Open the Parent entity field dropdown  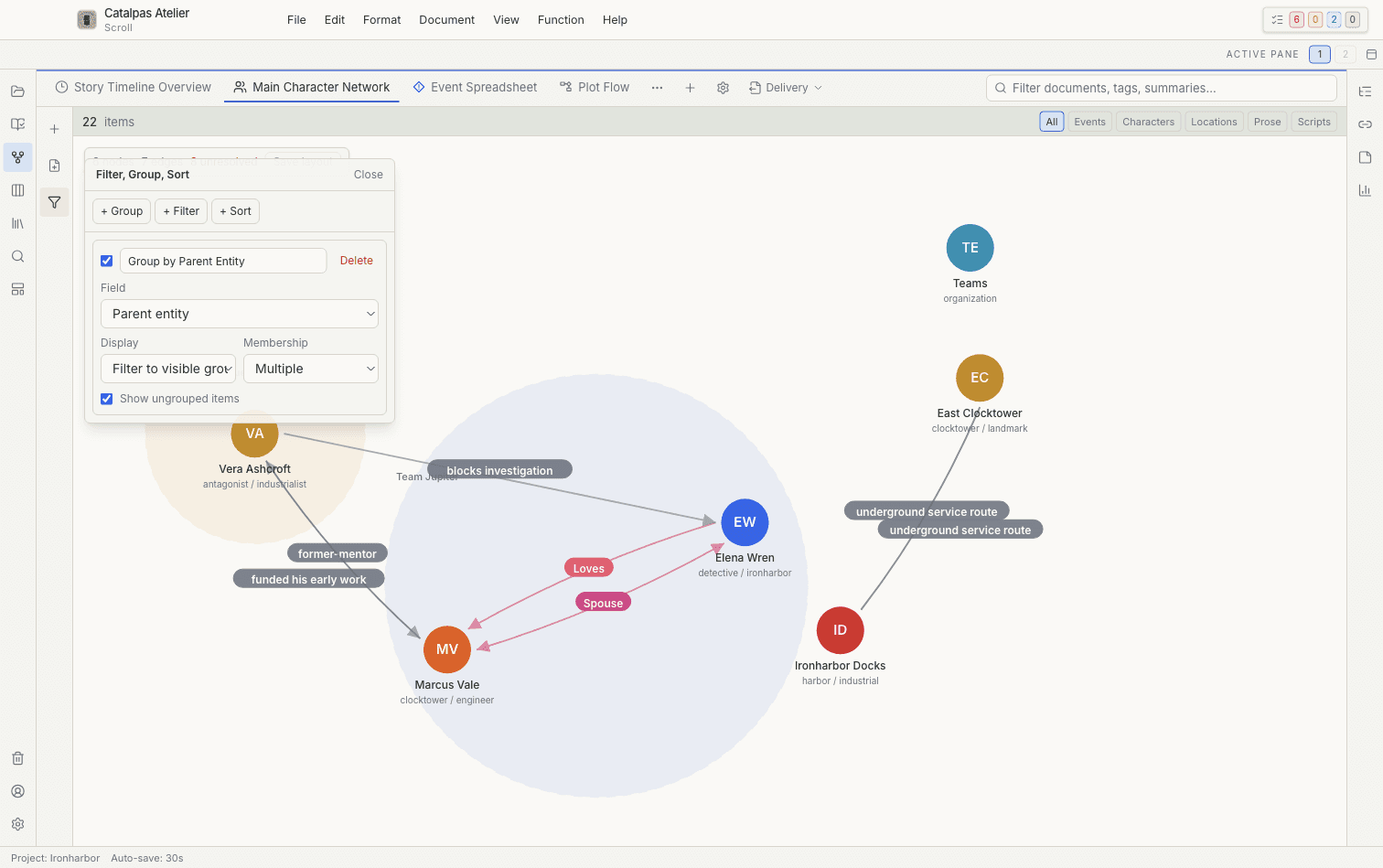pos(240,314)
